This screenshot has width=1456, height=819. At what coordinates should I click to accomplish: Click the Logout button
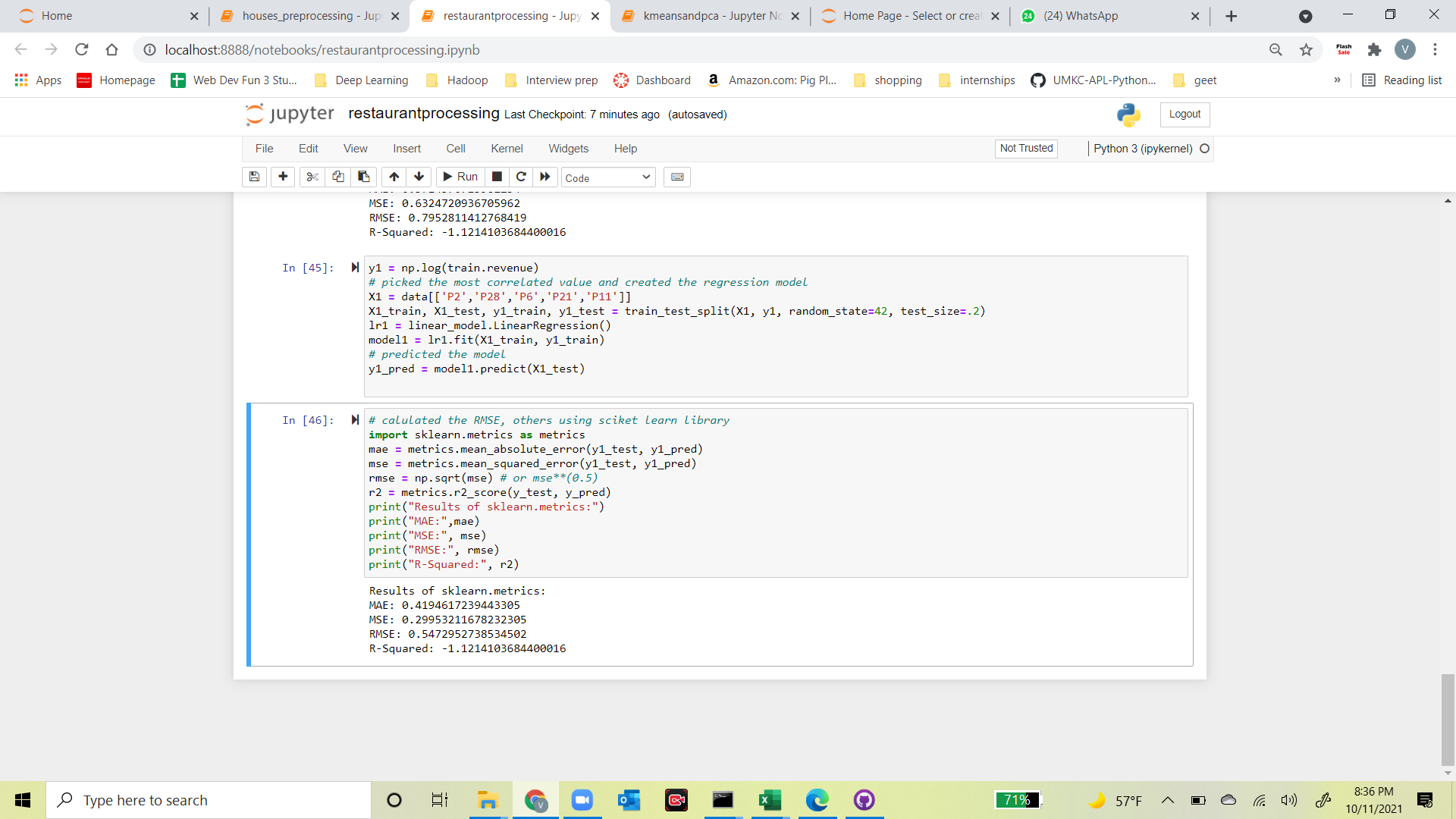1184,115
